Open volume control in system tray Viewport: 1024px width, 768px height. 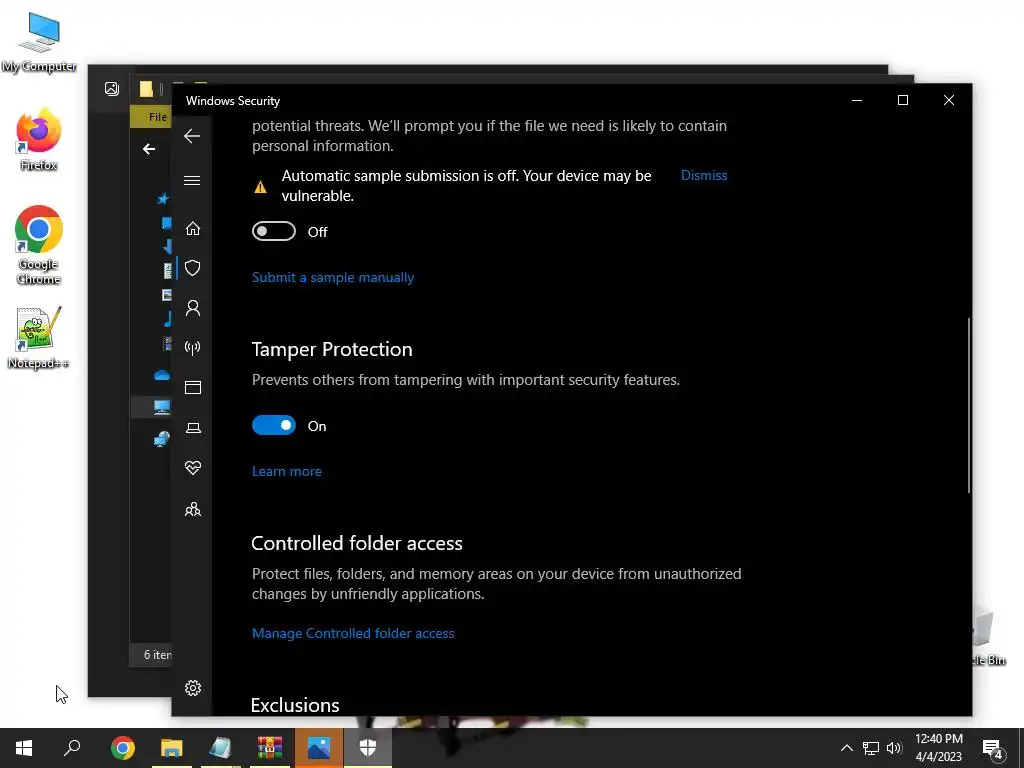(x=894, y=748)
